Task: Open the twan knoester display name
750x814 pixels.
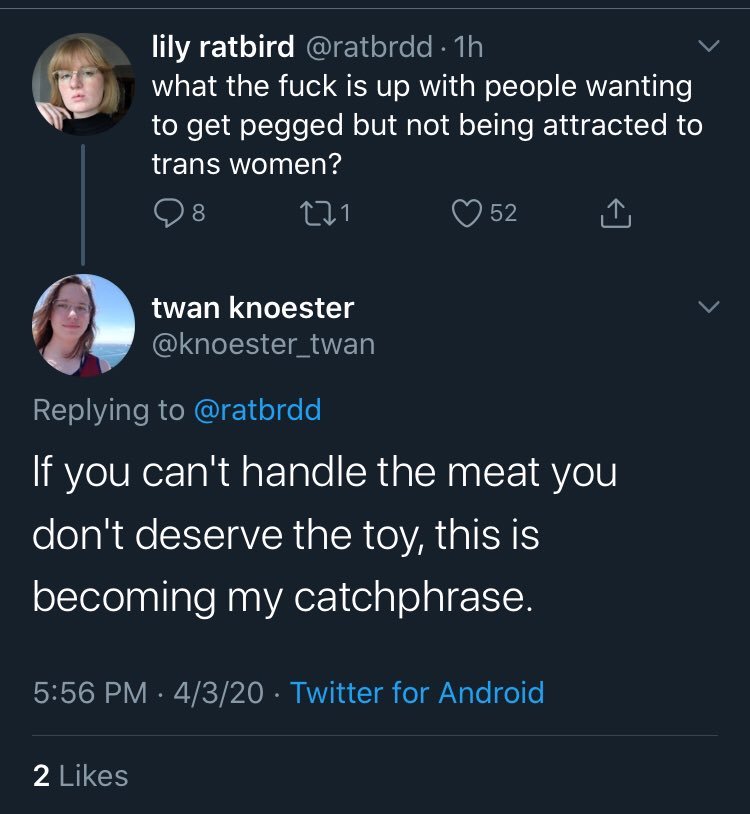Action: [x=253, y=308]
